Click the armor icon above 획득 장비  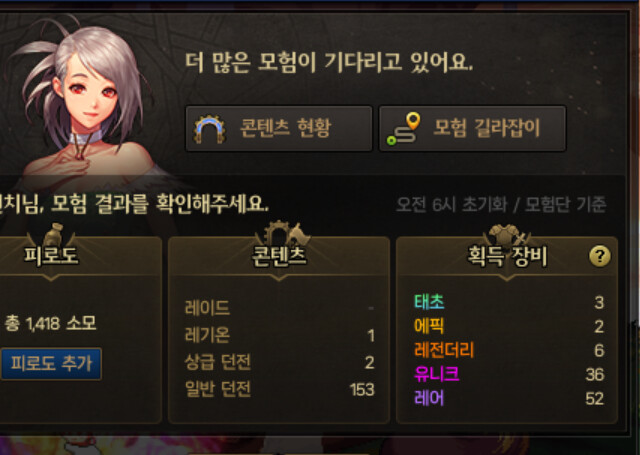(x=507, y=234)
